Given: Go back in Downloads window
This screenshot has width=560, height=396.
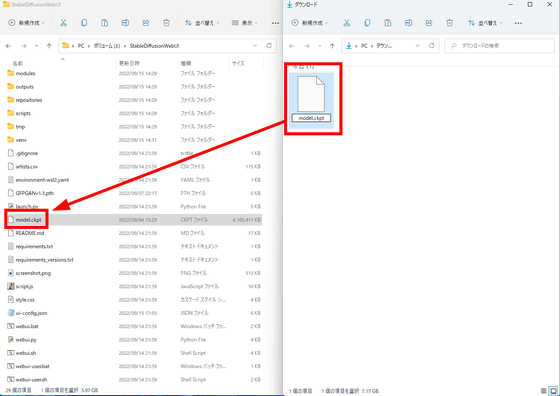Looking at the screenshot, I should 292,46.
